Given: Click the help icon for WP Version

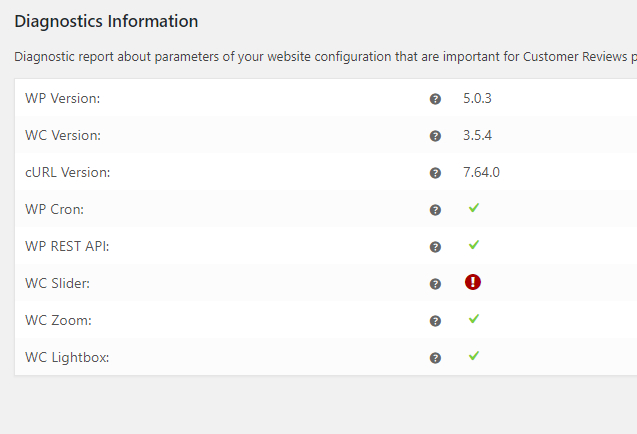Looking at the screenshot, I should click(435, 99).
